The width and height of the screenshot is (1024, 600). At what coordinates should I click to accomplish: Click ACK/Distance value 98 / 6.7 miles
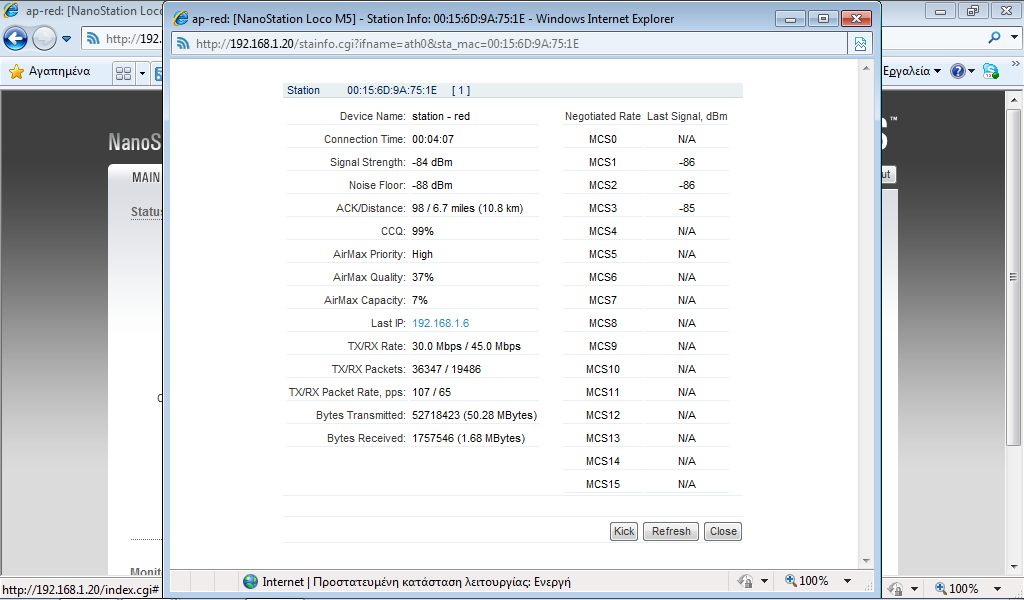(468, 208)
